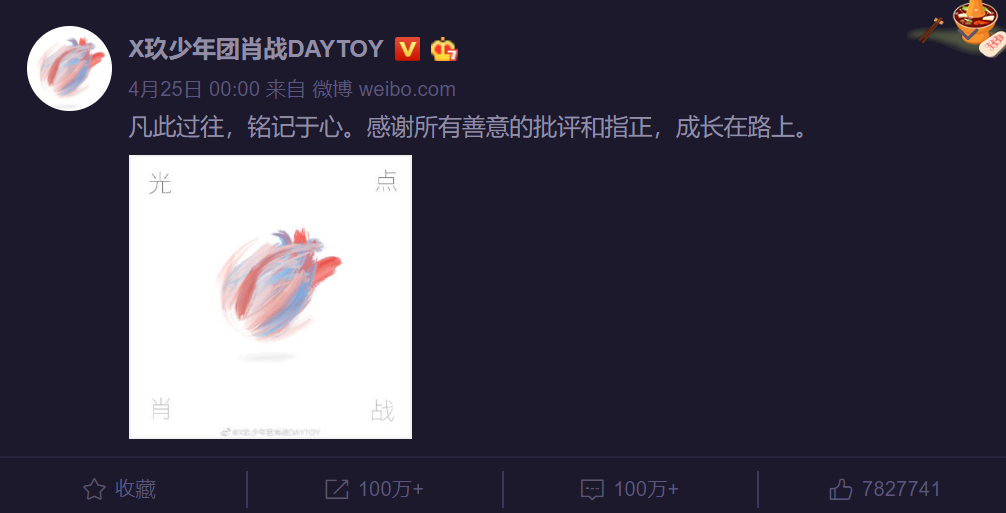Image resolution: width=1006 pixels, height=513 pixels.
Task: Click the DAYTOY watermark at image bottom
Action: click(x=270, y=432)
